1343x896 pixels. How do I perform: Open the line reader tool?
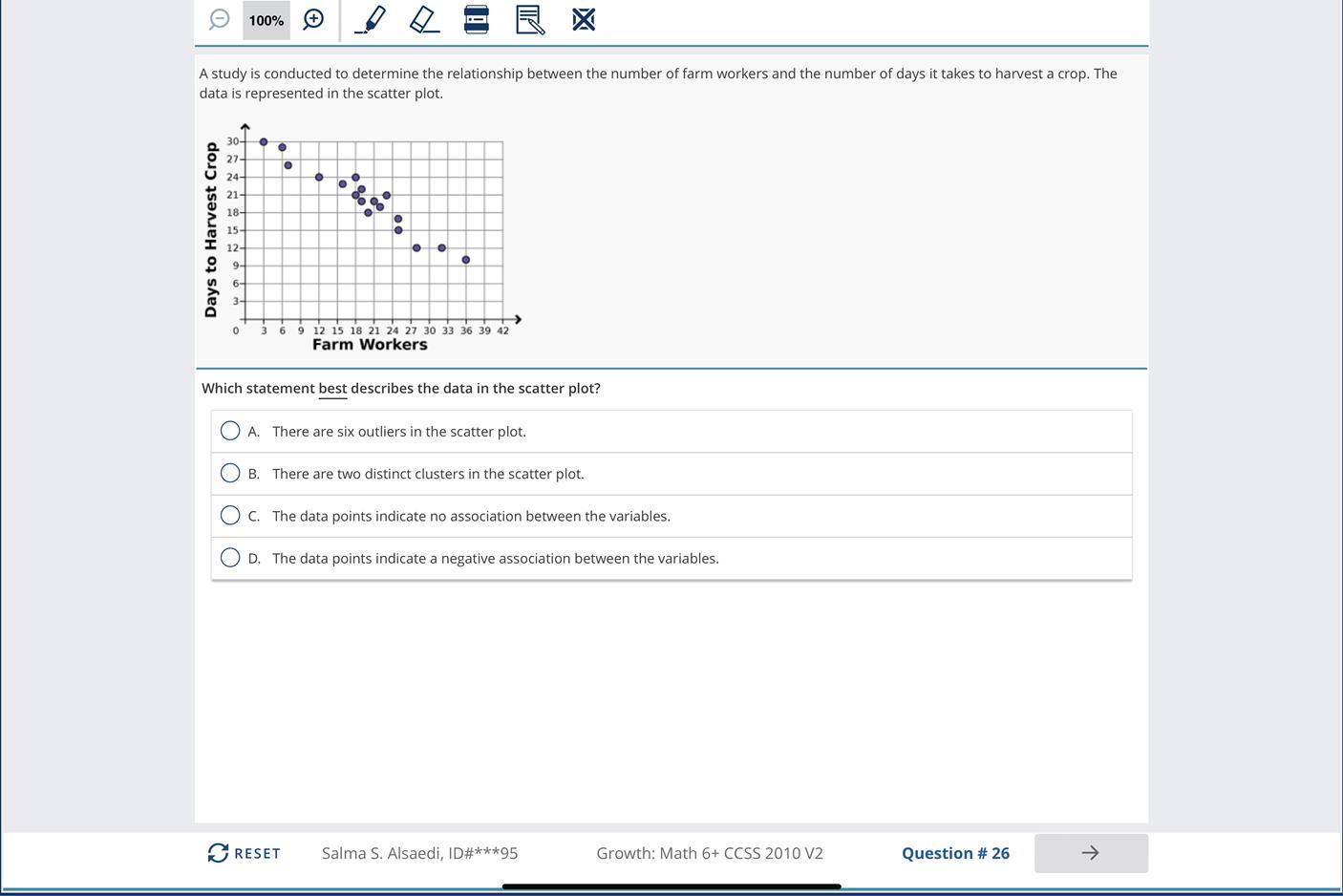(x=476, y=19)
